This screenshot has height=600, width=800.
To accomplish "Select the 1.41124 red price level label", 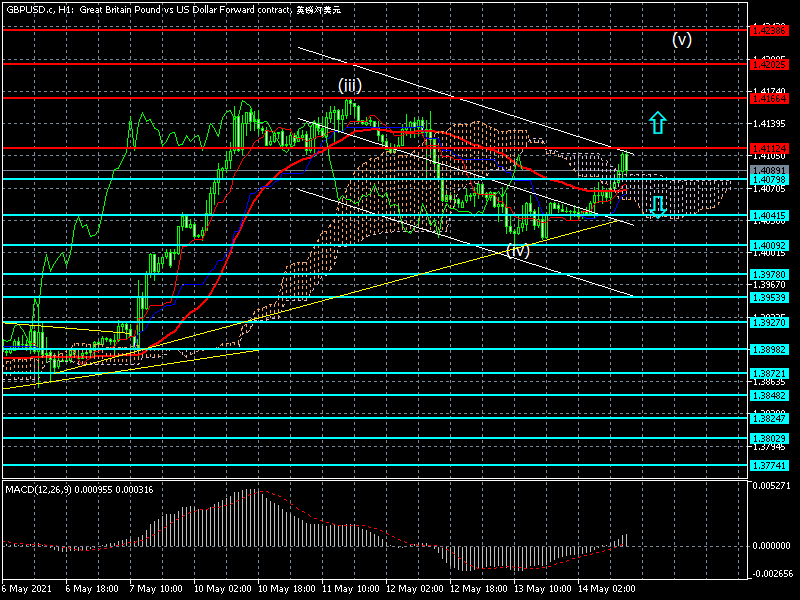I will [x=769, y=148].
